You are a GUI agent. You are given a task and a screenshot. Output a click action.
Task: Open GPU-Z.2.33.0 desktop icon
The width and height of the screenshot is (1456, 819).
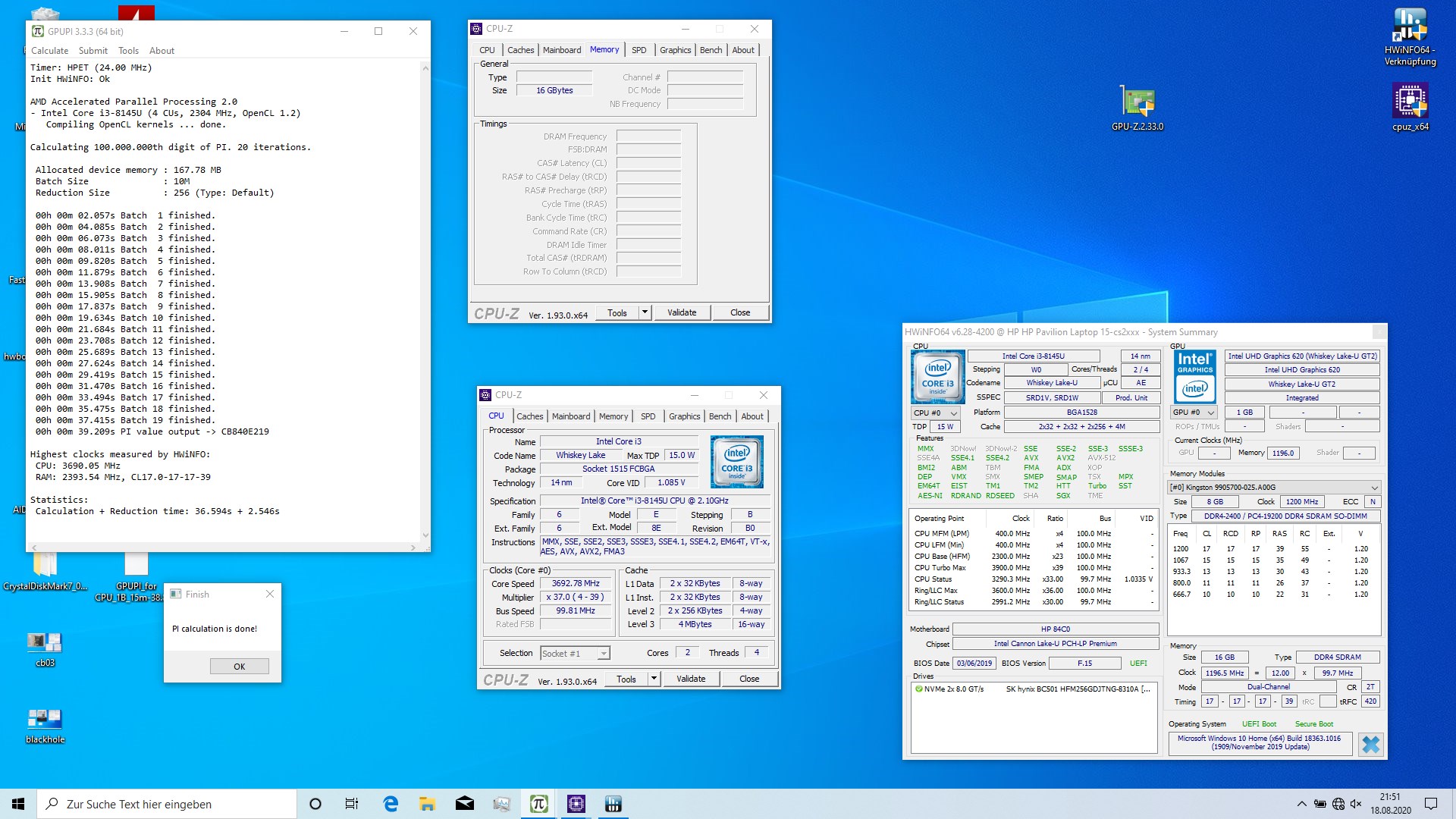click(x=1137, y=107)
